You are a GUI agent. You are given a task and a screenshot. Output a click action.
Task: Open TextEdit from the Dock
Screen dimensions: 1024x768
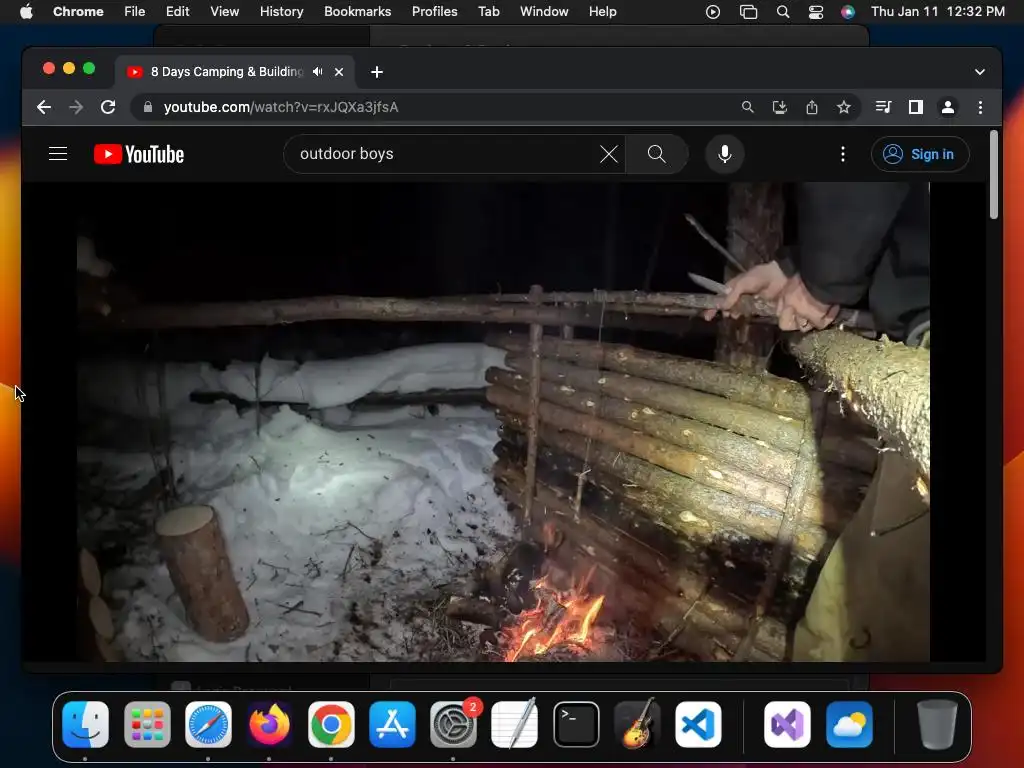(515, 724)
